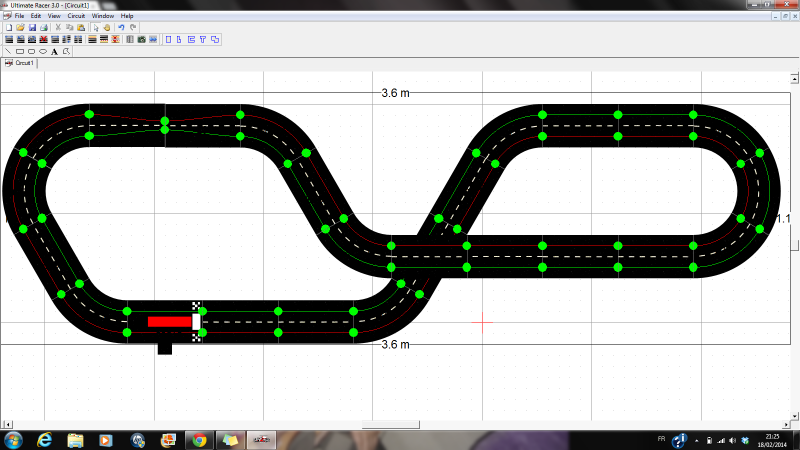Select the Text tool (A icon)
The image size is (800, 450).
tap(54, 50)
